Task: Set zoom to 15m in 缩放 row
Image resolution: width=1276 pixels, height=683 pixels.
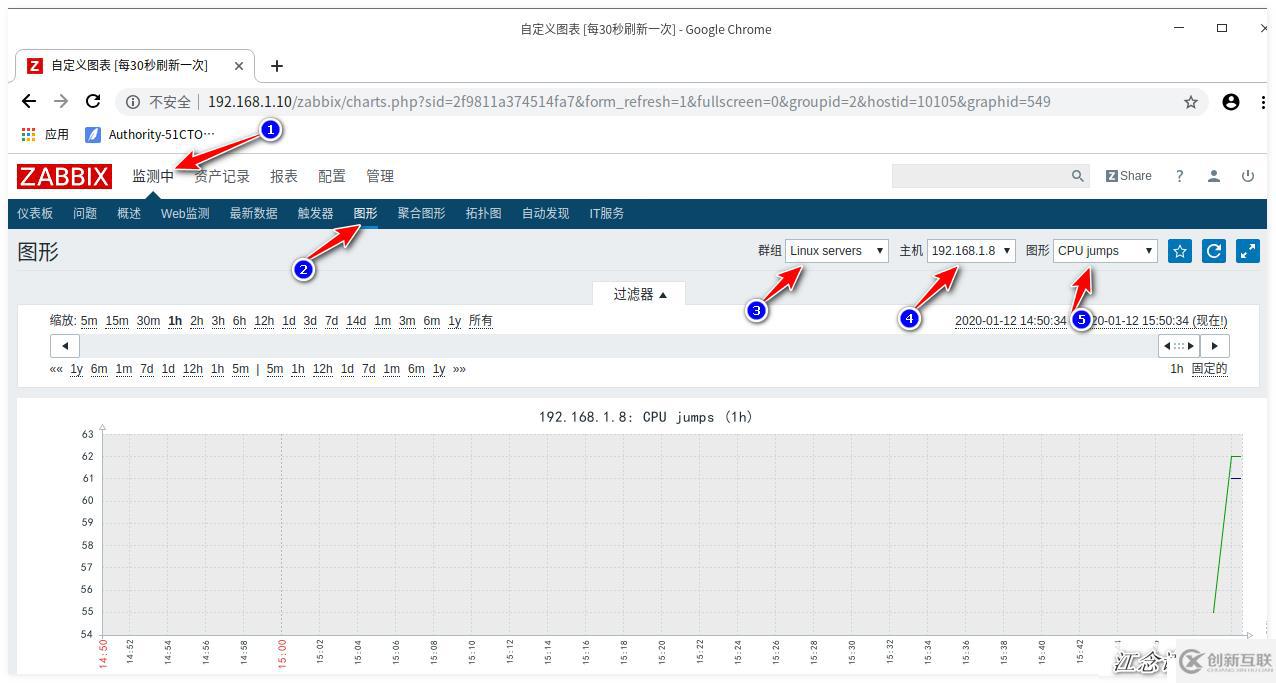Action: pyautogui.click(x=117, y=321)
